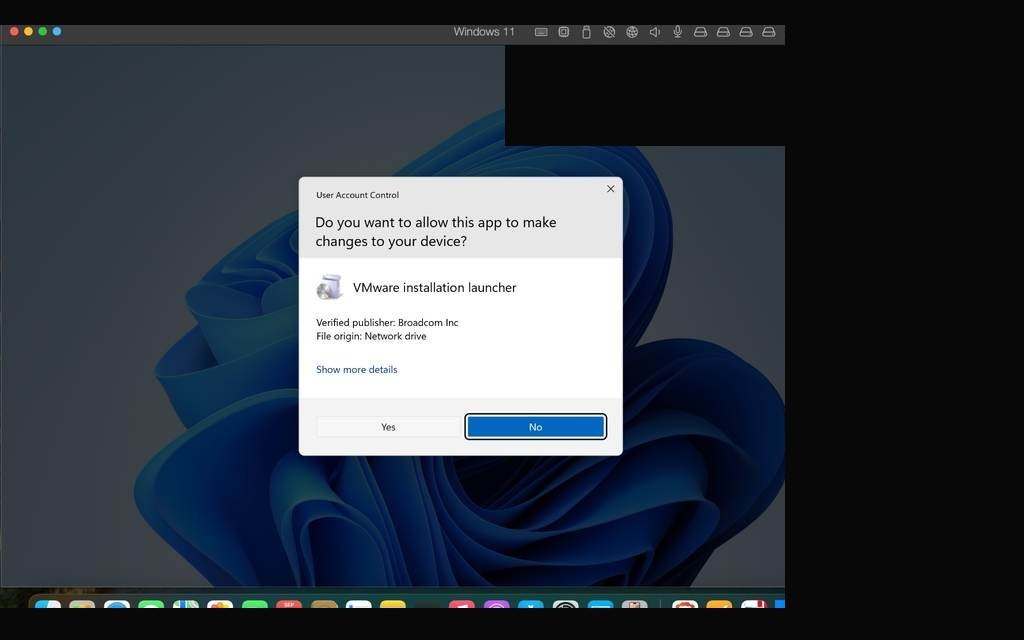
Task: Click "File origin: Network drive" text
Action: (x=371, y=336)
